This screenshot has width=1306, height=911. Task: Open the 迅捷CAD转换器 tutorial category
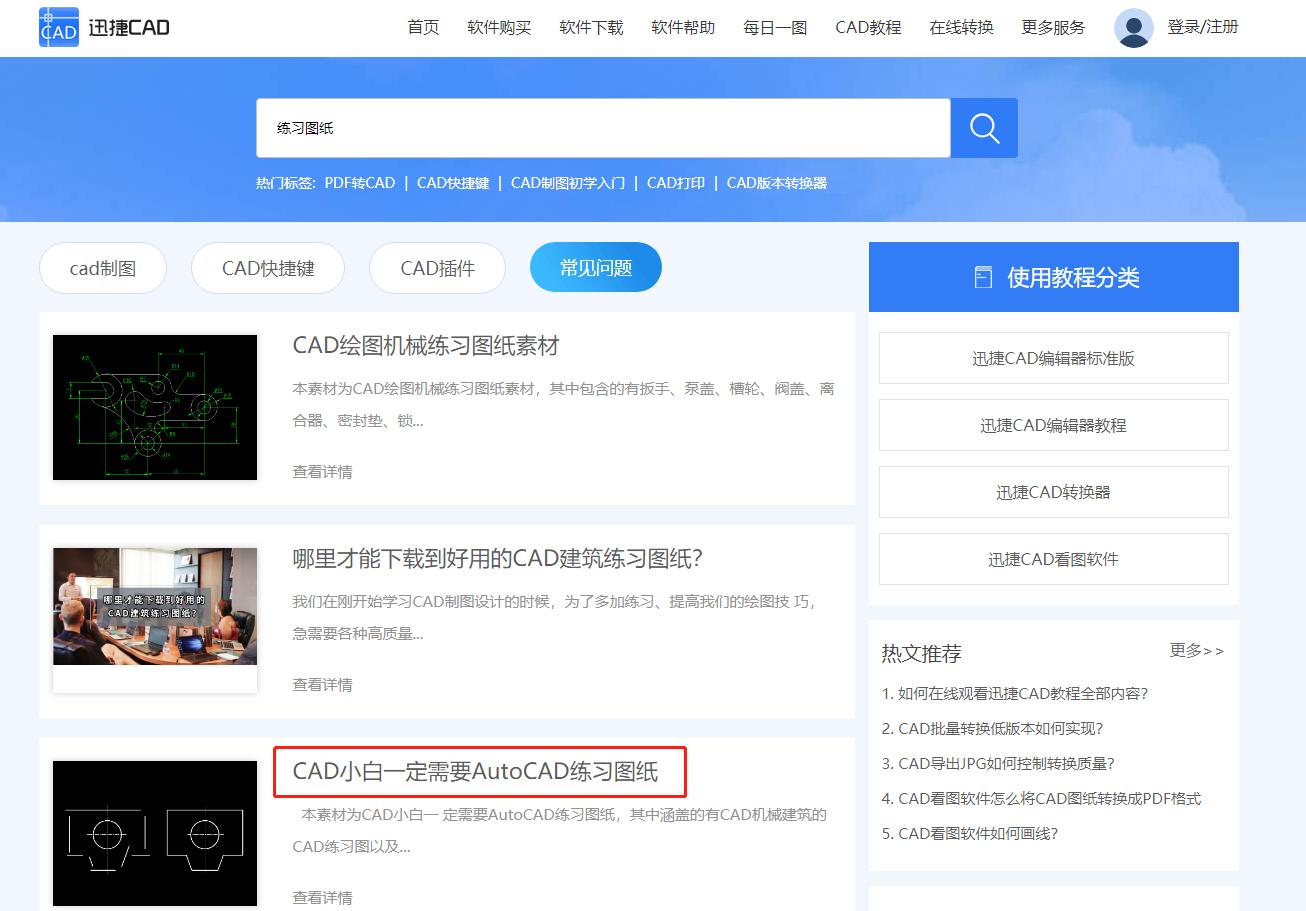click(x=1053, y=492)
